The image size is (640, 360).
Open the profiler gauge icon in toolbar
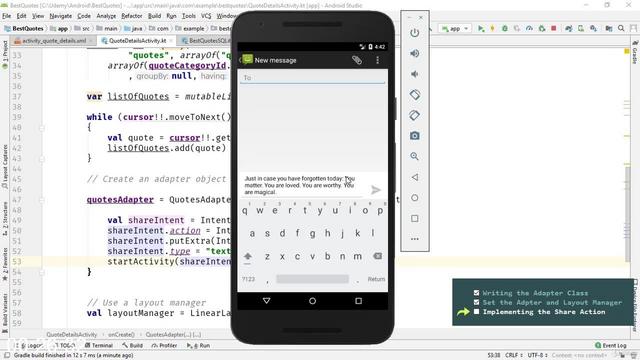(529, 28)
